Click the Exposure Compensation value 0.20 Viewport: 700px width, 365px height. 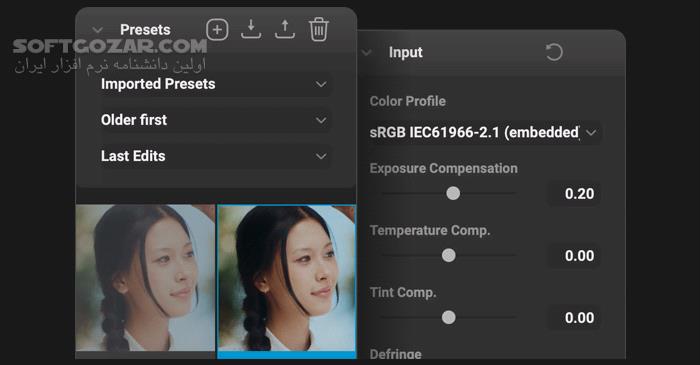(575, 194)
